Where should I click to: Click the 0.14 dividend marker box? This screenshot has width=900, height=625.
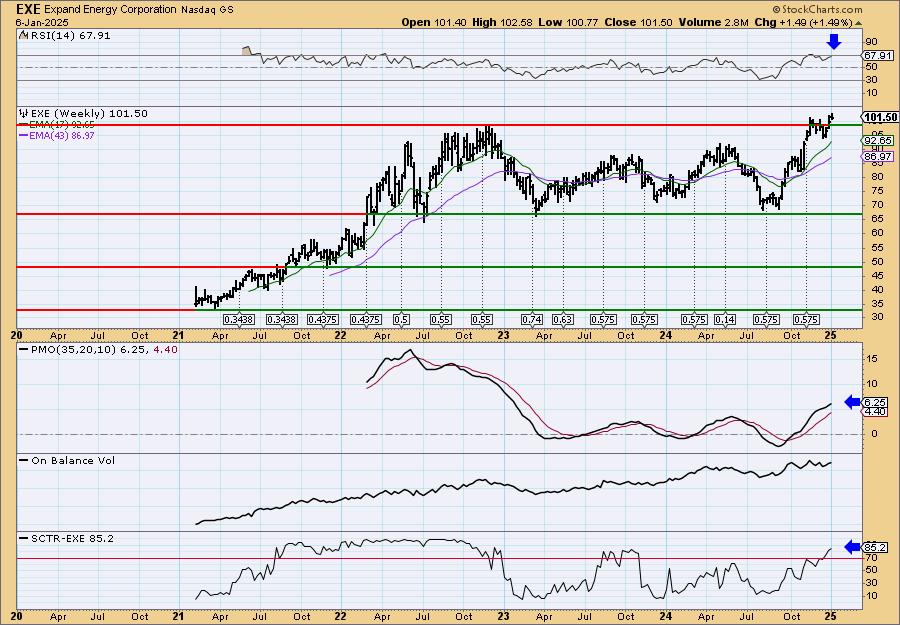click(726, 319)
